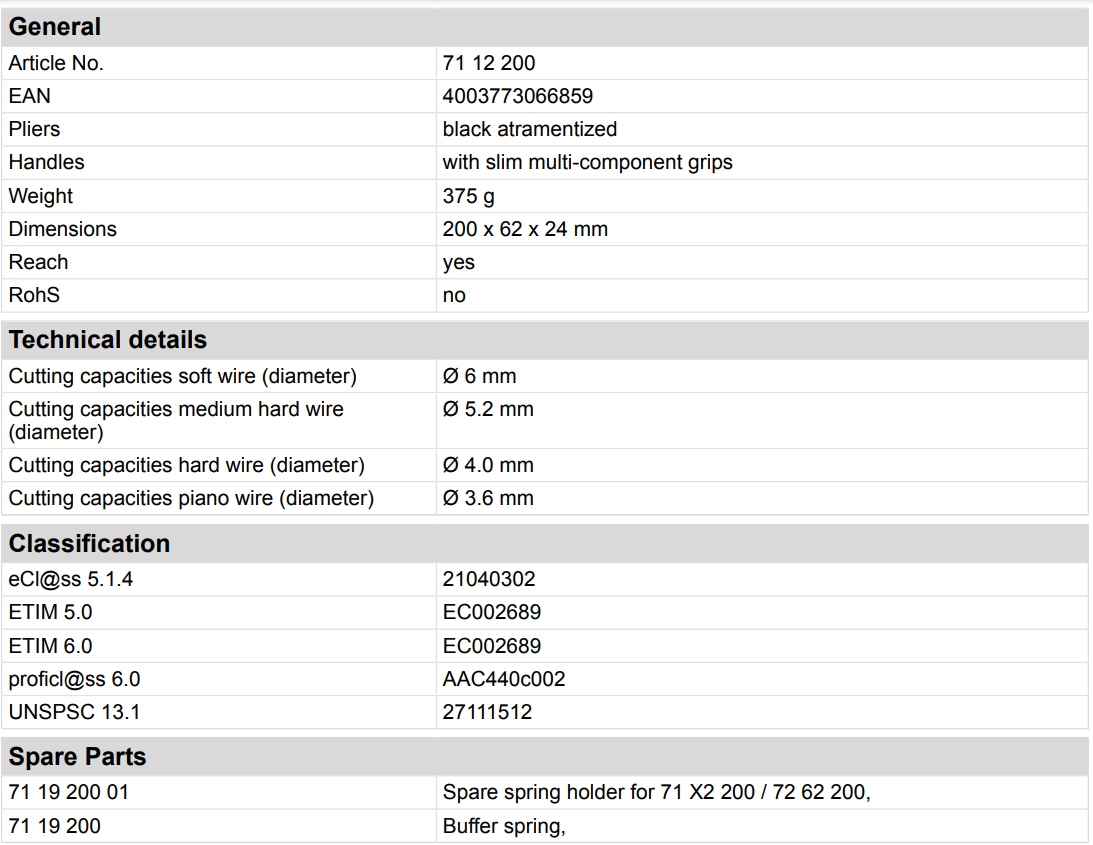Click the Spare Parts section header
Image resolution: width=1093 pixels, height=845 pixels.
pos(77,757)
